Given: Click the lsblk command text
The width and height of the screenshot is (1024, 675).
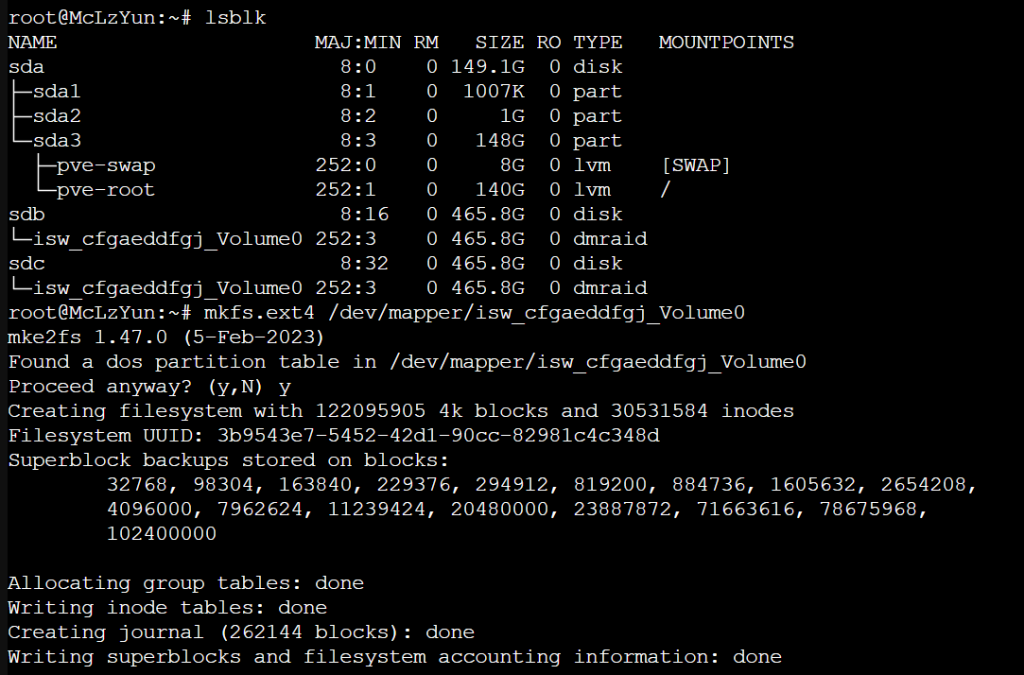Looking at the screenshot, I should tap(235, 18).
